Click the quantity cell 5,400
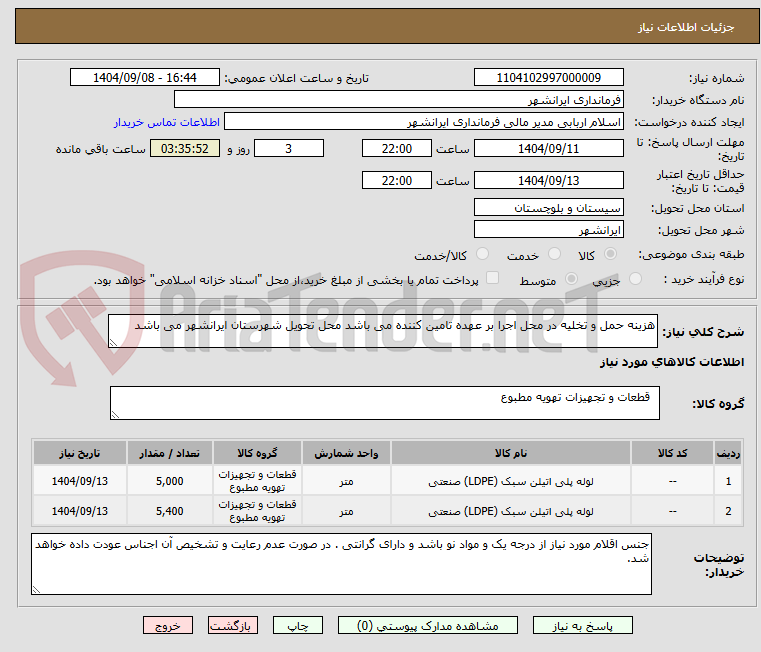The width and height of the screenshot is (761, 652). (x=169, y=511)
